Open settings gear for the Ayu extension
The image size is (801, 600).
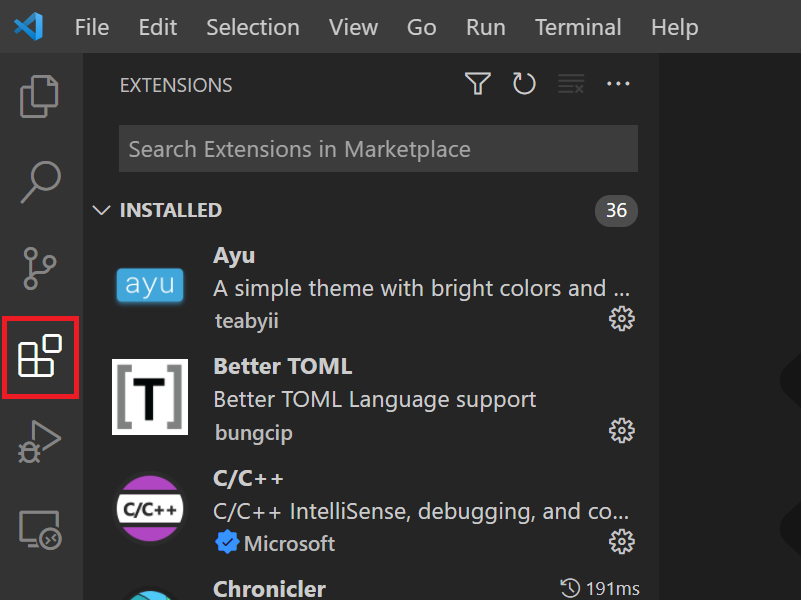point(621,318)
